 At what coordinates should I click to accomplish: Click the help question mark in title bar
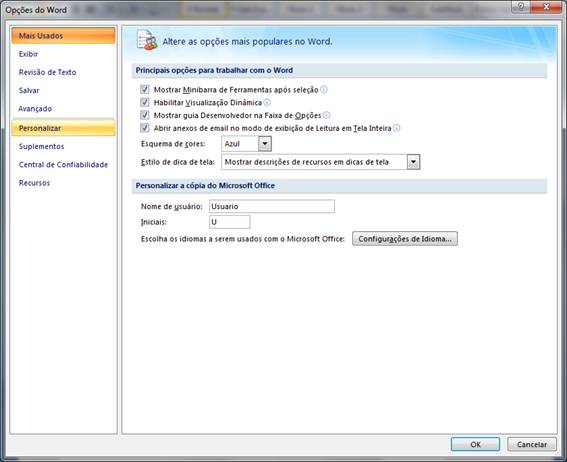(x=521, y=6)
